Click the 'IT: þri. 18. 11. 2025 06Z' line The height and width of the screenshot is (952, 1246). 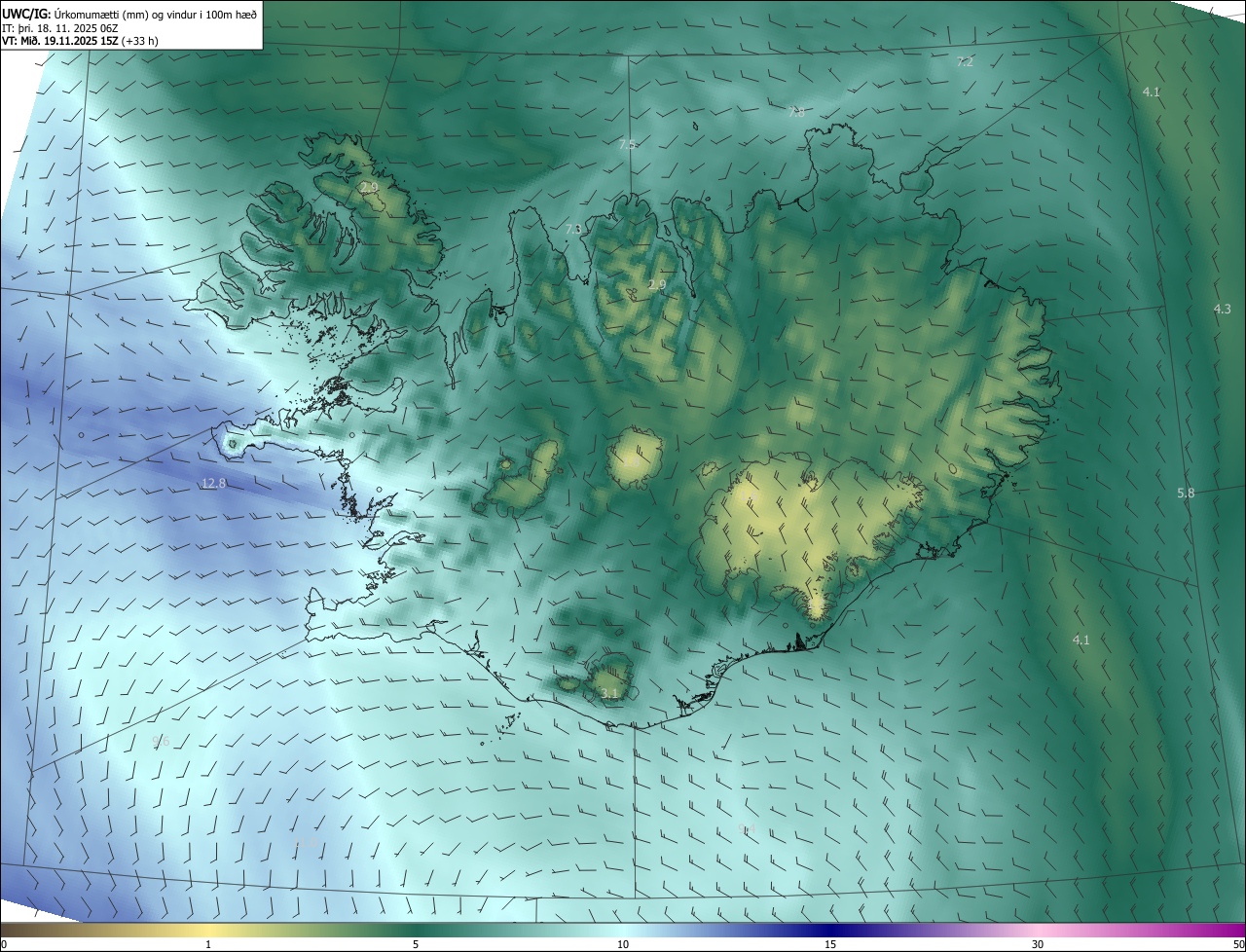point(62,28)
